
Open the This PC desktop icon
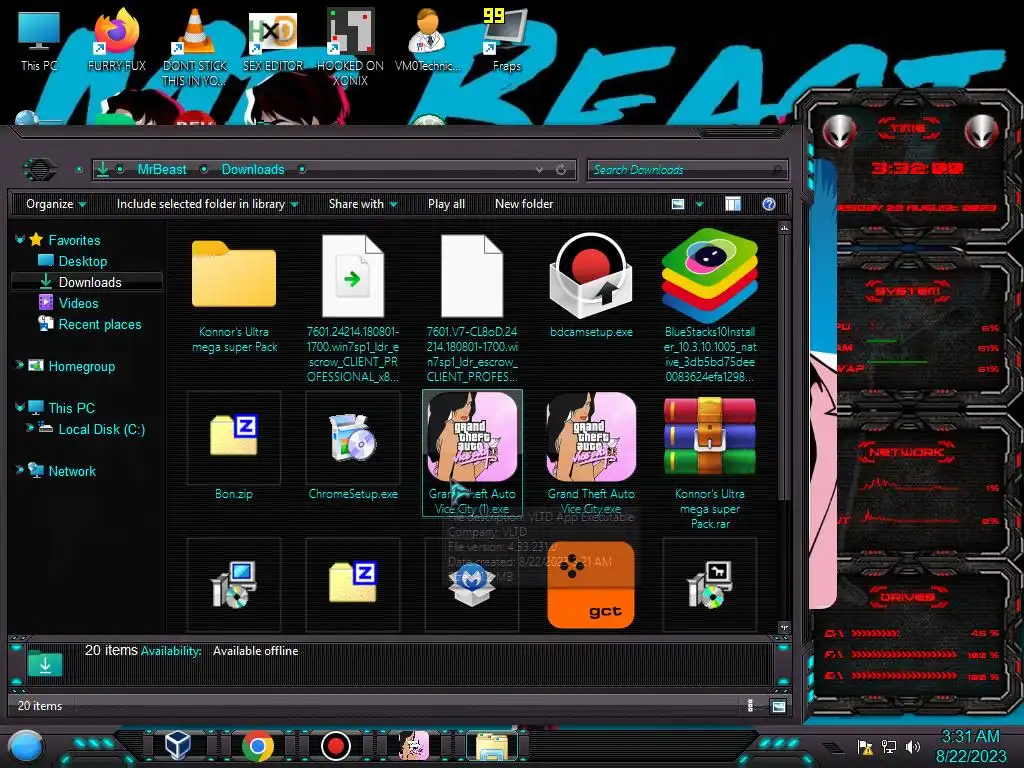point(39,40)
